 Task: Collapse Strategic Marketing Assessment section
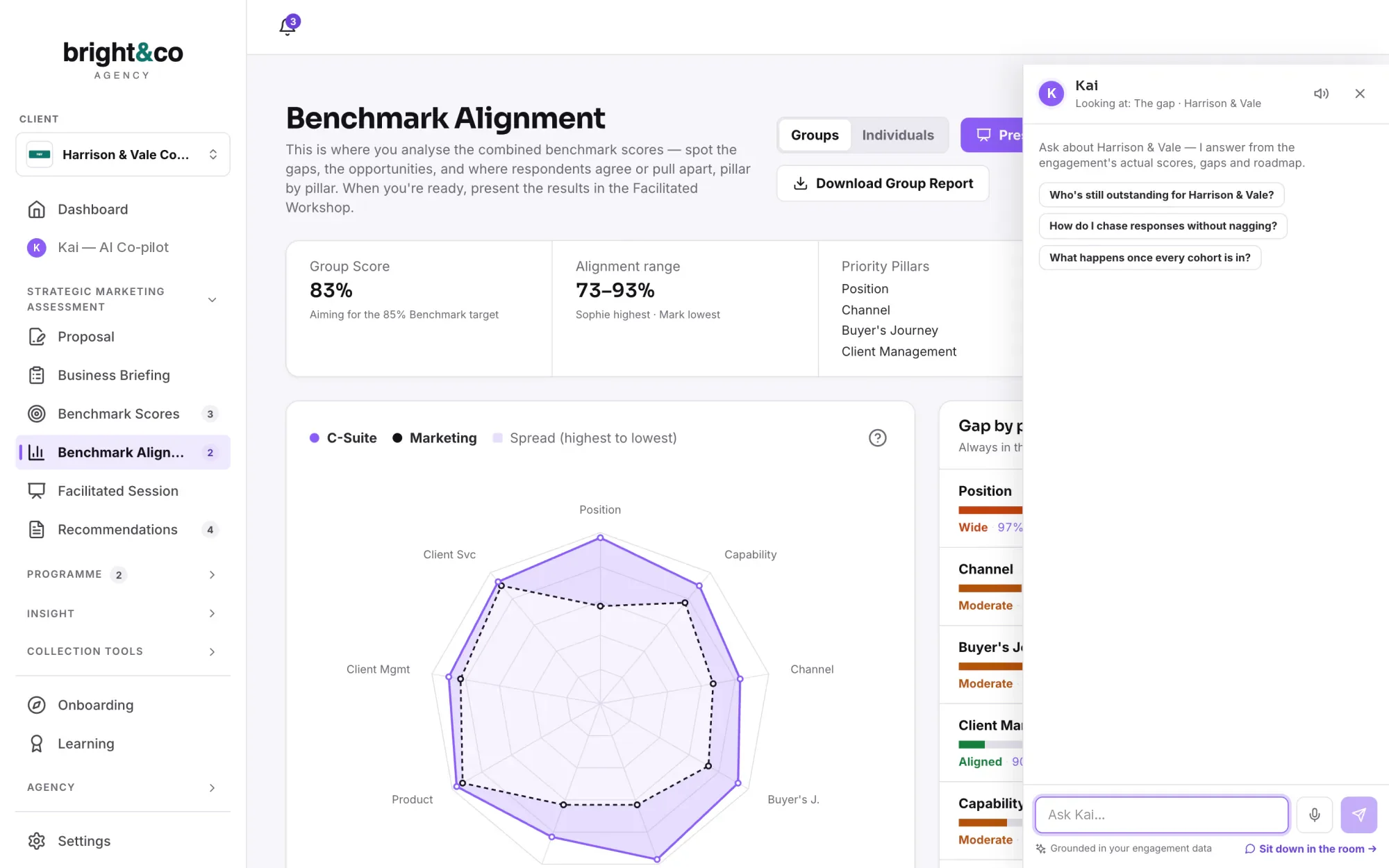(x=123, y=299)
